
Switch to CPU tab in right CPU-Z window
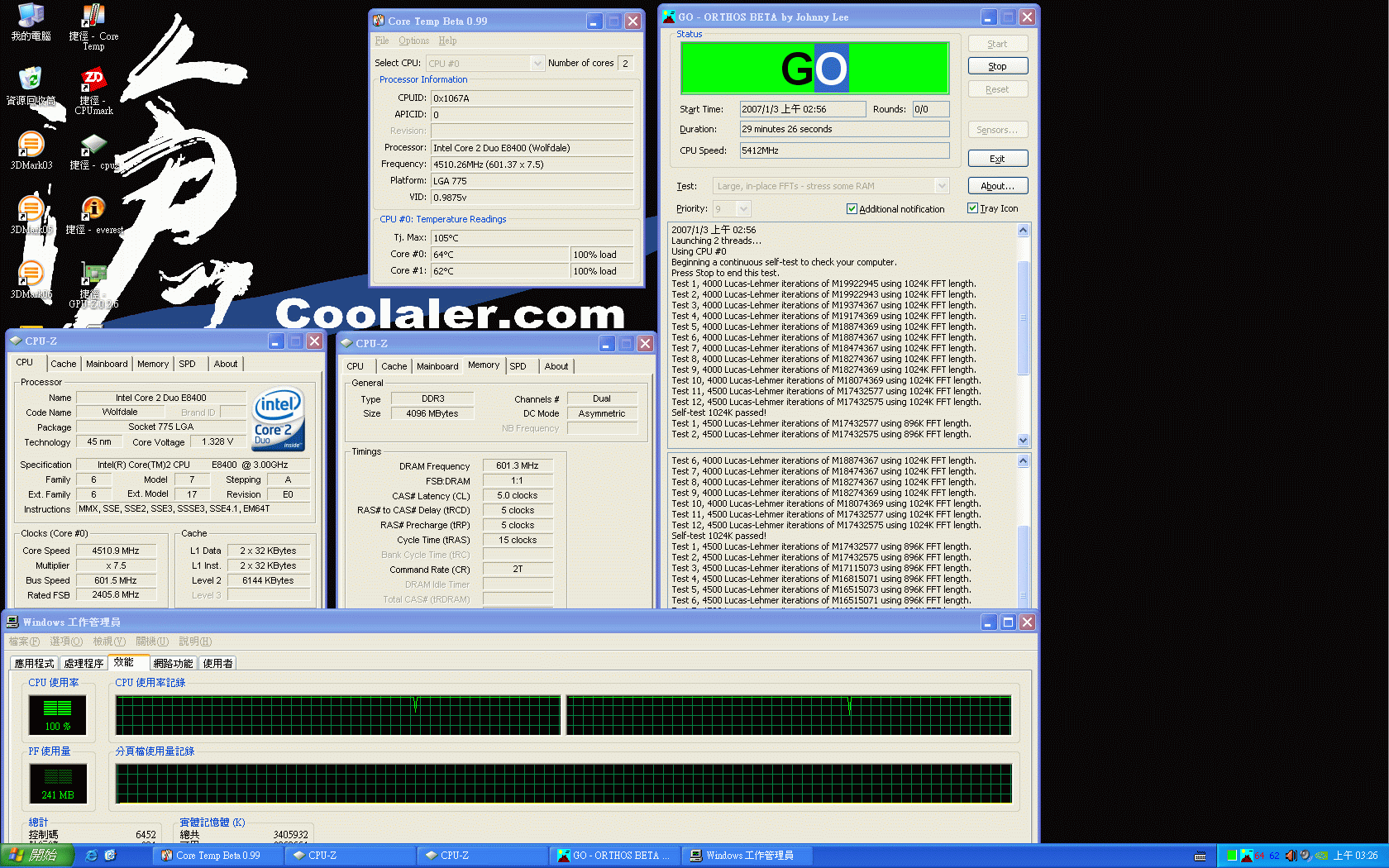point(356,366)
